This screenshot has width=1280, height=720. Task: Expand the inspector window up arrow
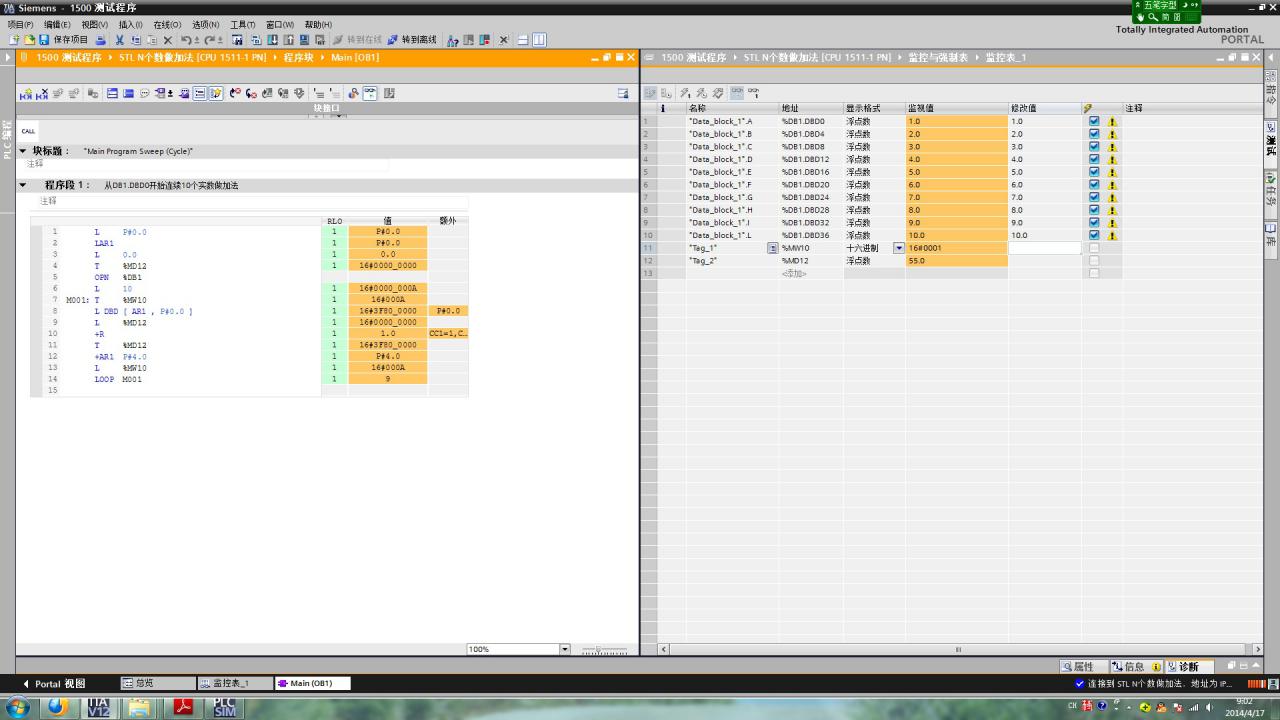pyautogui.click(x=1256, y=665)
